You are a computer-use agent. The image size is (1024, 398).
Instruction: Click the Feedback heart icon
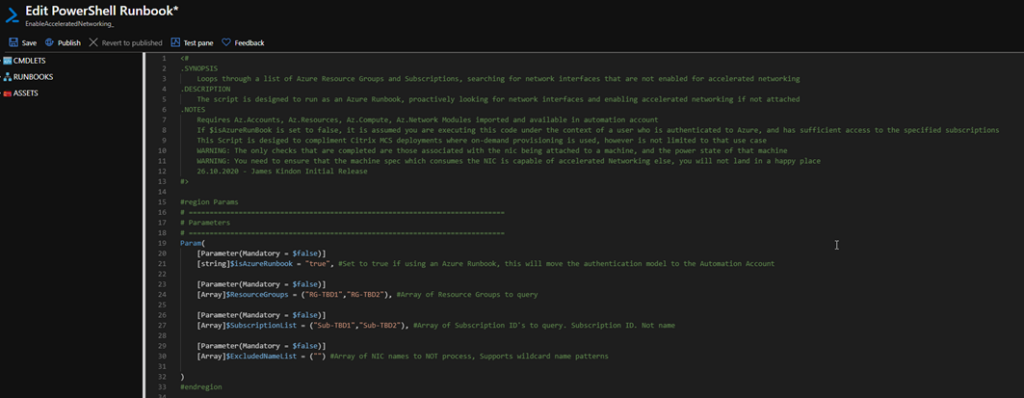226,42
